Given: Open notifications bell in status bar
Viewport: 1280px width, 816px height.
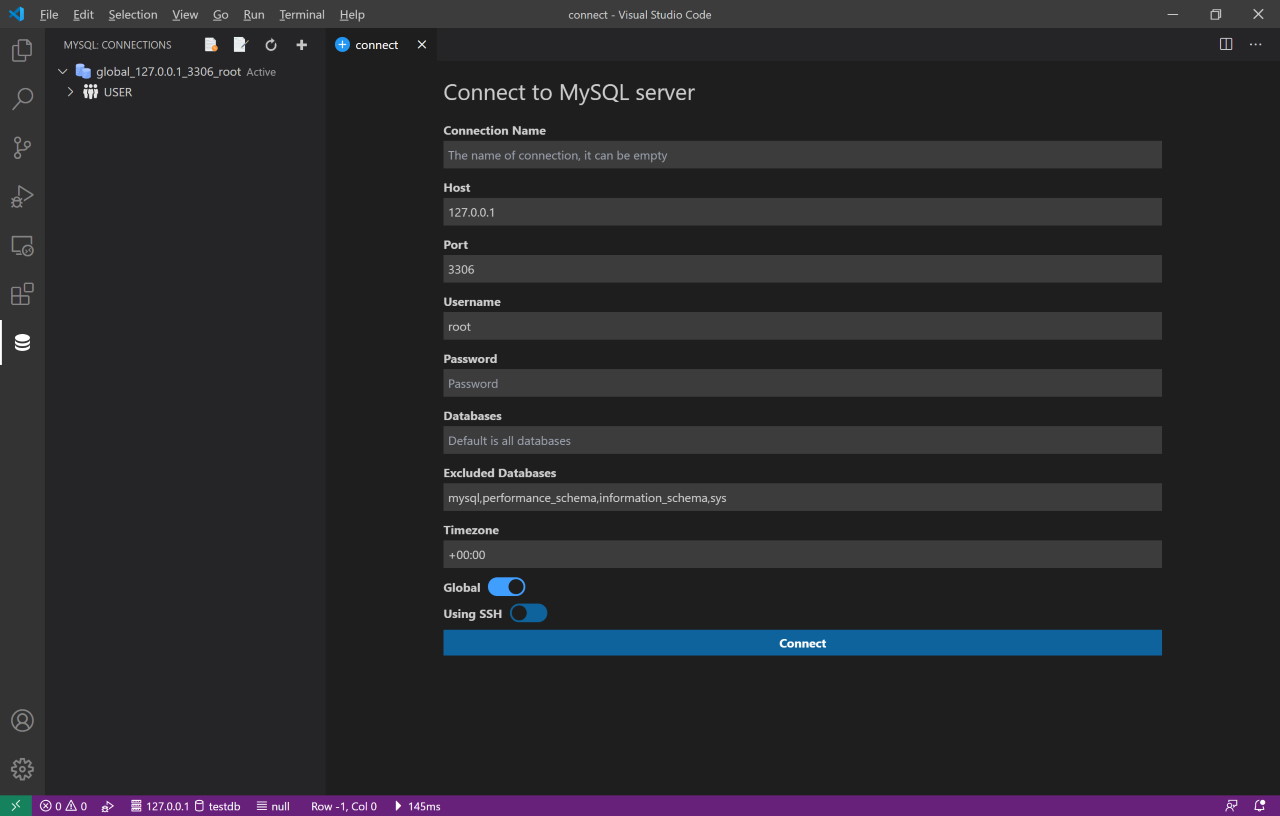Looking at the screenshot, I should (1260, 806).
